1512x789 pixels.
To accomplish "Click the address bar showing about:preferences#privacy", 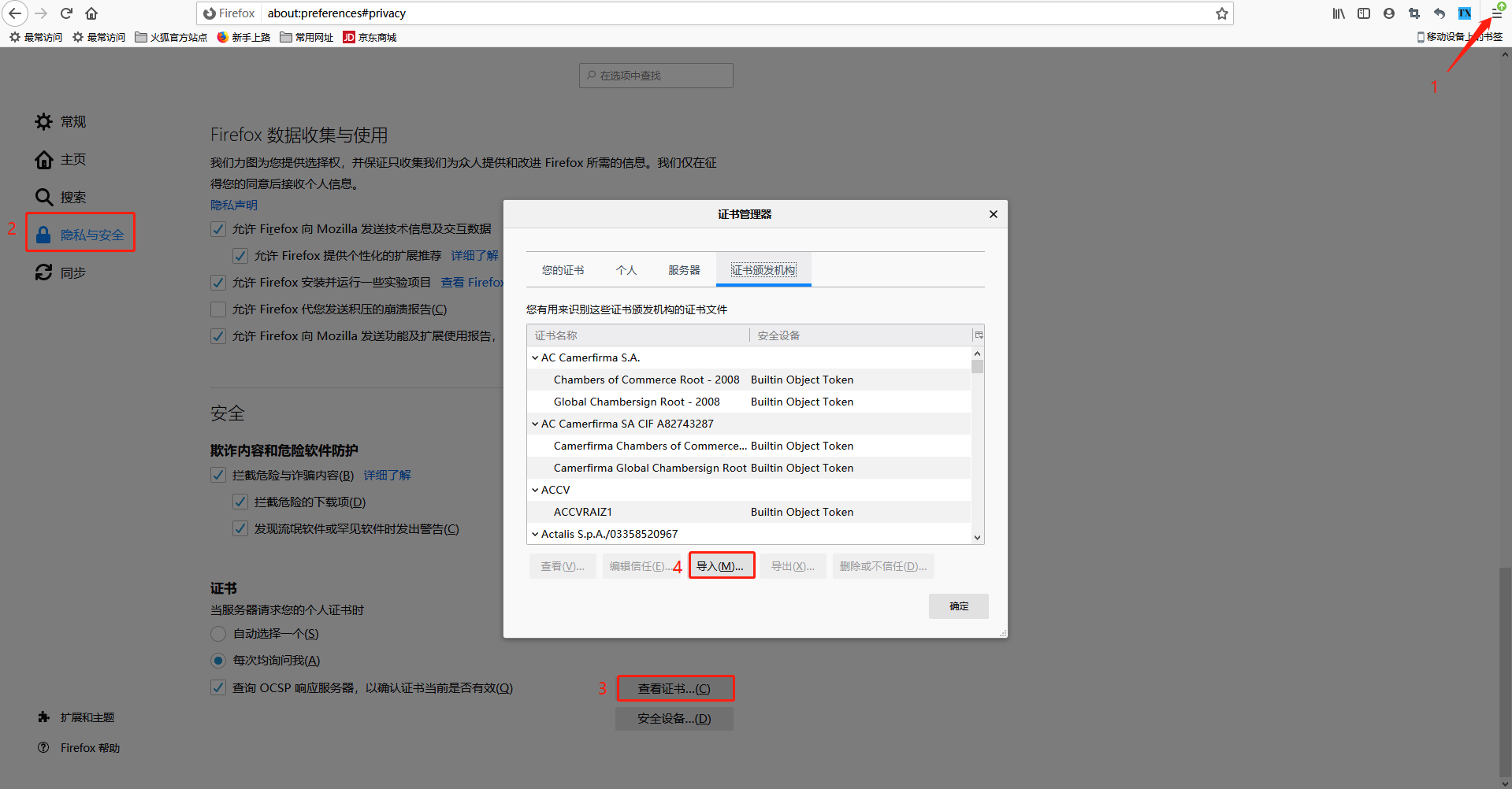I will [x=715, y=13].
